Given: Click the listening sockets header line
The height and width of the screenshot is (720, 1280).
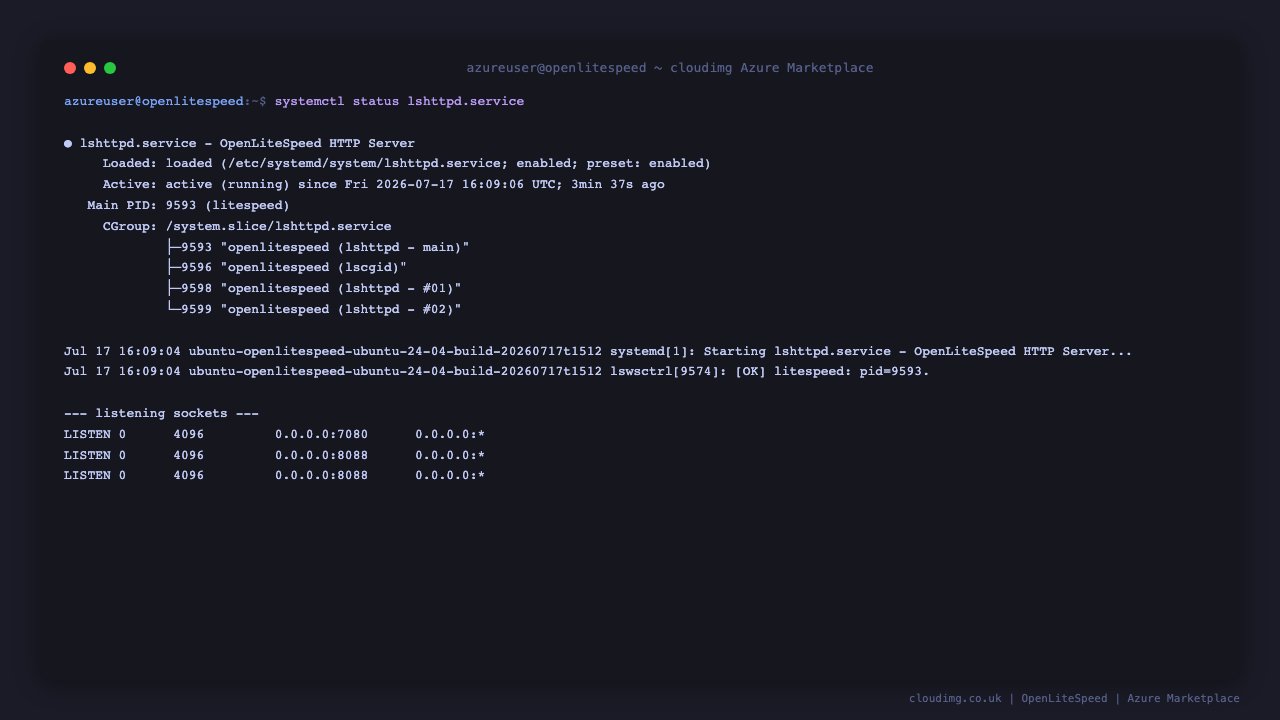Looking at the screenshot, I should pos(161,414).
